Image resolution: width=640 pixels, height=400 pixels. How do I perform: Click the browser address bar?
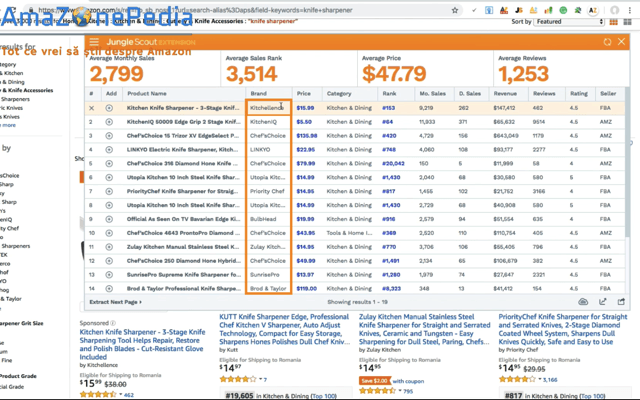click(300, 9)
